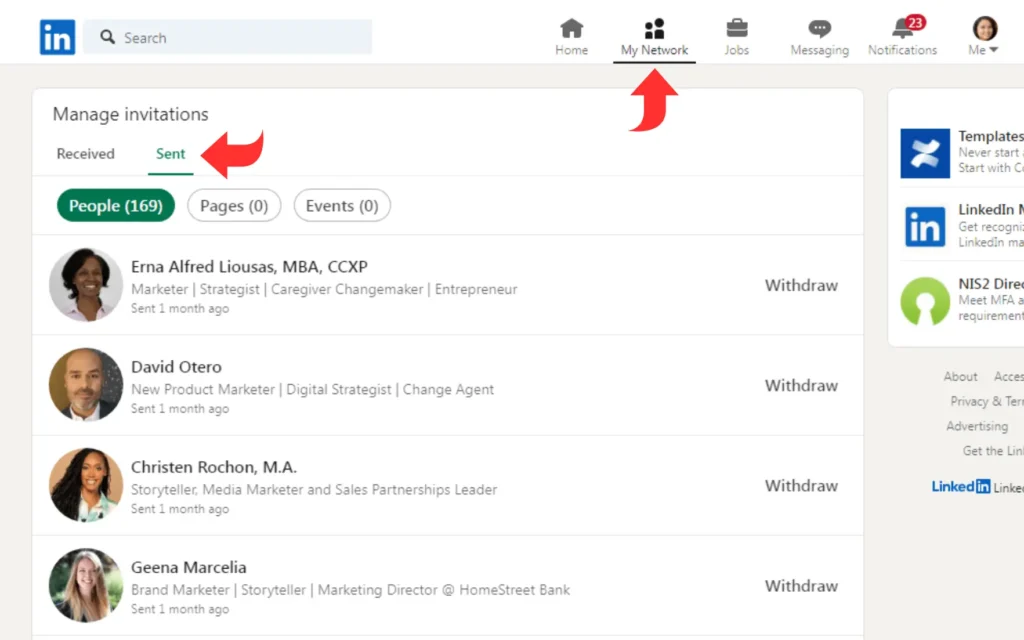Expand the Me profile dropdown

[984, 36]
